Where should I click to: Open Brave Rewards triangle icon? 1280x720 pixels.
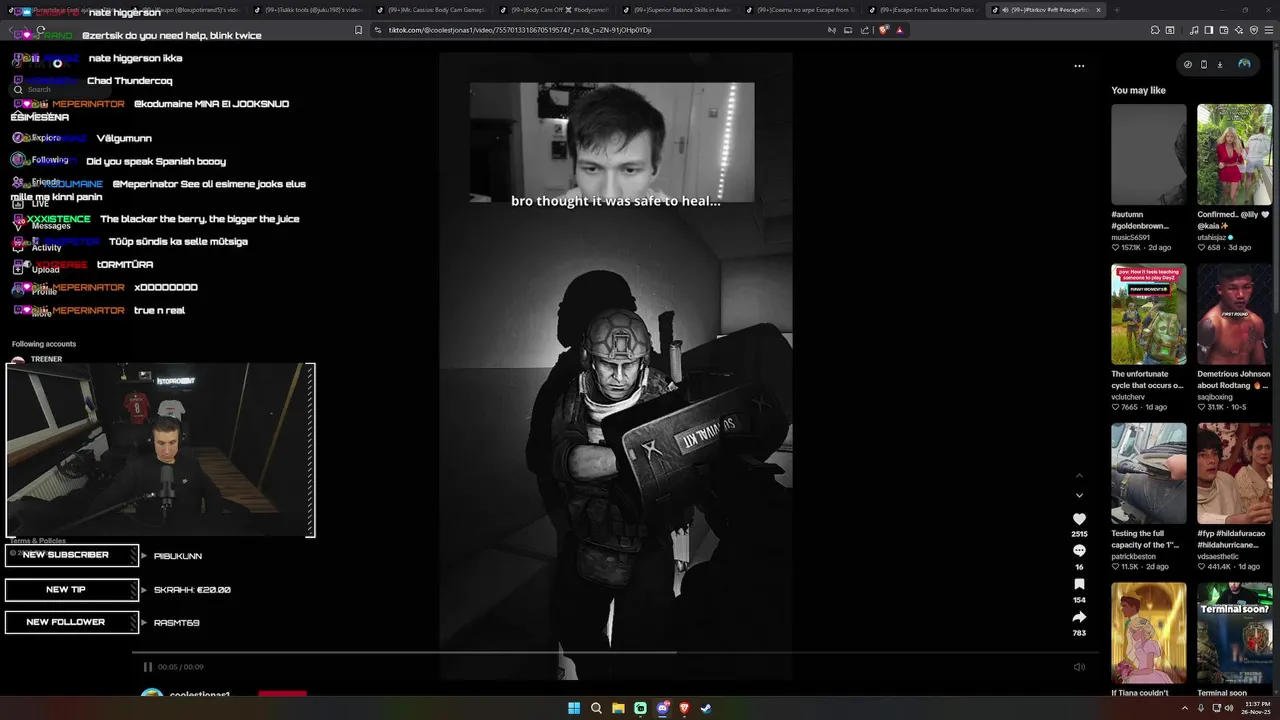pos(899,30)
